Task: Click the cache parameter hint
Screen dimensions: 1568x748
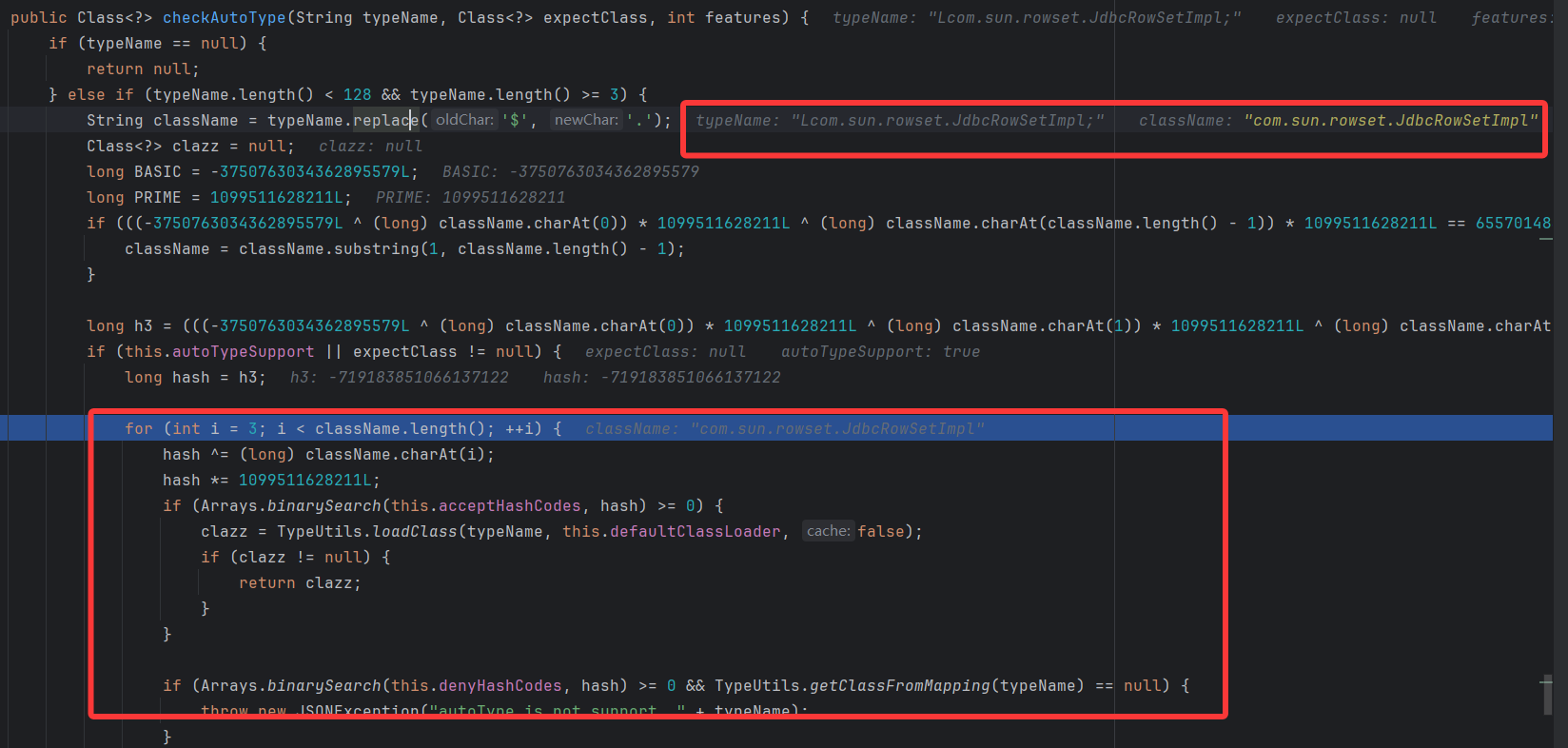Action: pyautogui.click(x=828, y=531)
